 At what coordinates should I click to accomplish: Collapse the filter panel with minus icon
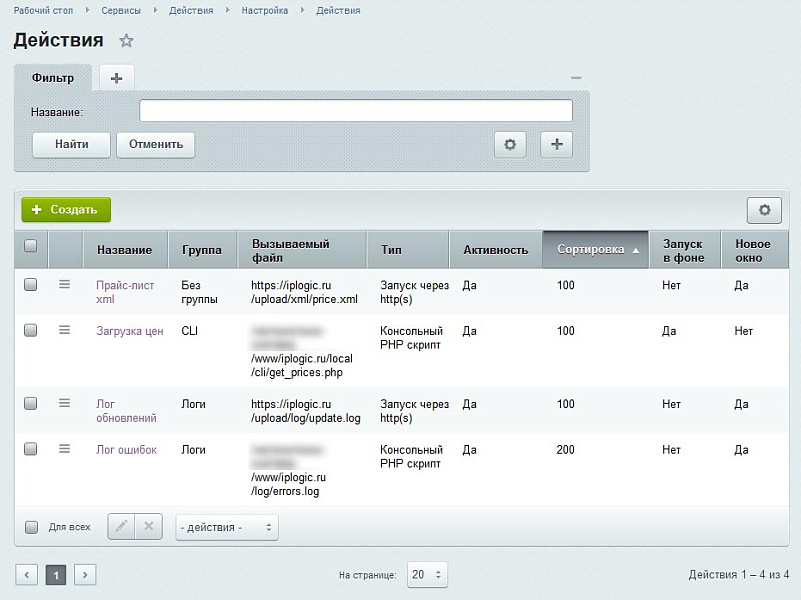[x=576, y=78]
